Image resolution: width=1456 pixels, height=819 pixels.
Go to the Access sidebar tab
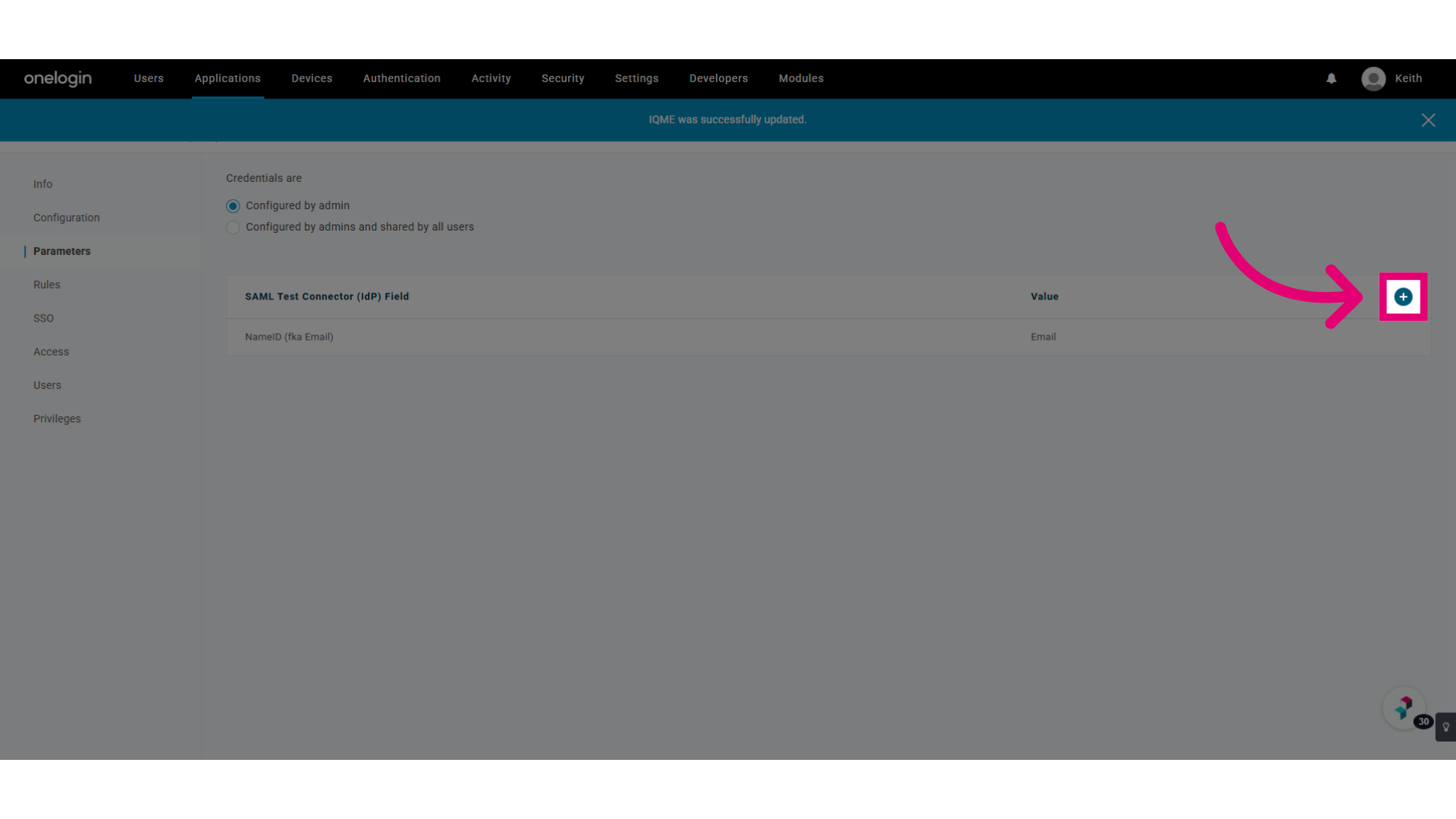(x=51, y=352)
